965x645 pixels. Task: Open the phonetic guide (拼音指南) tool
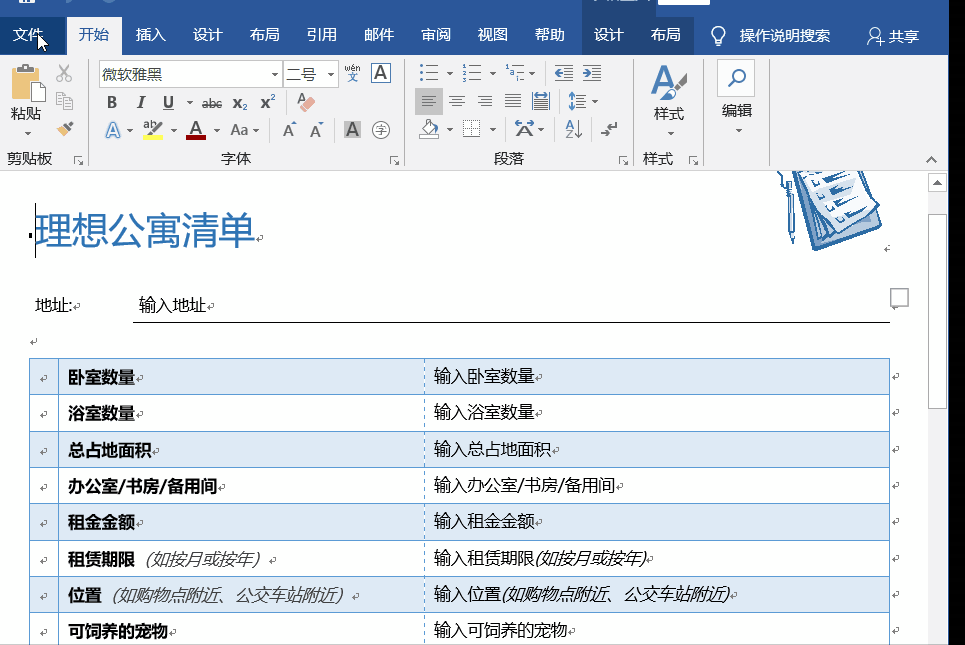(352, 73)
